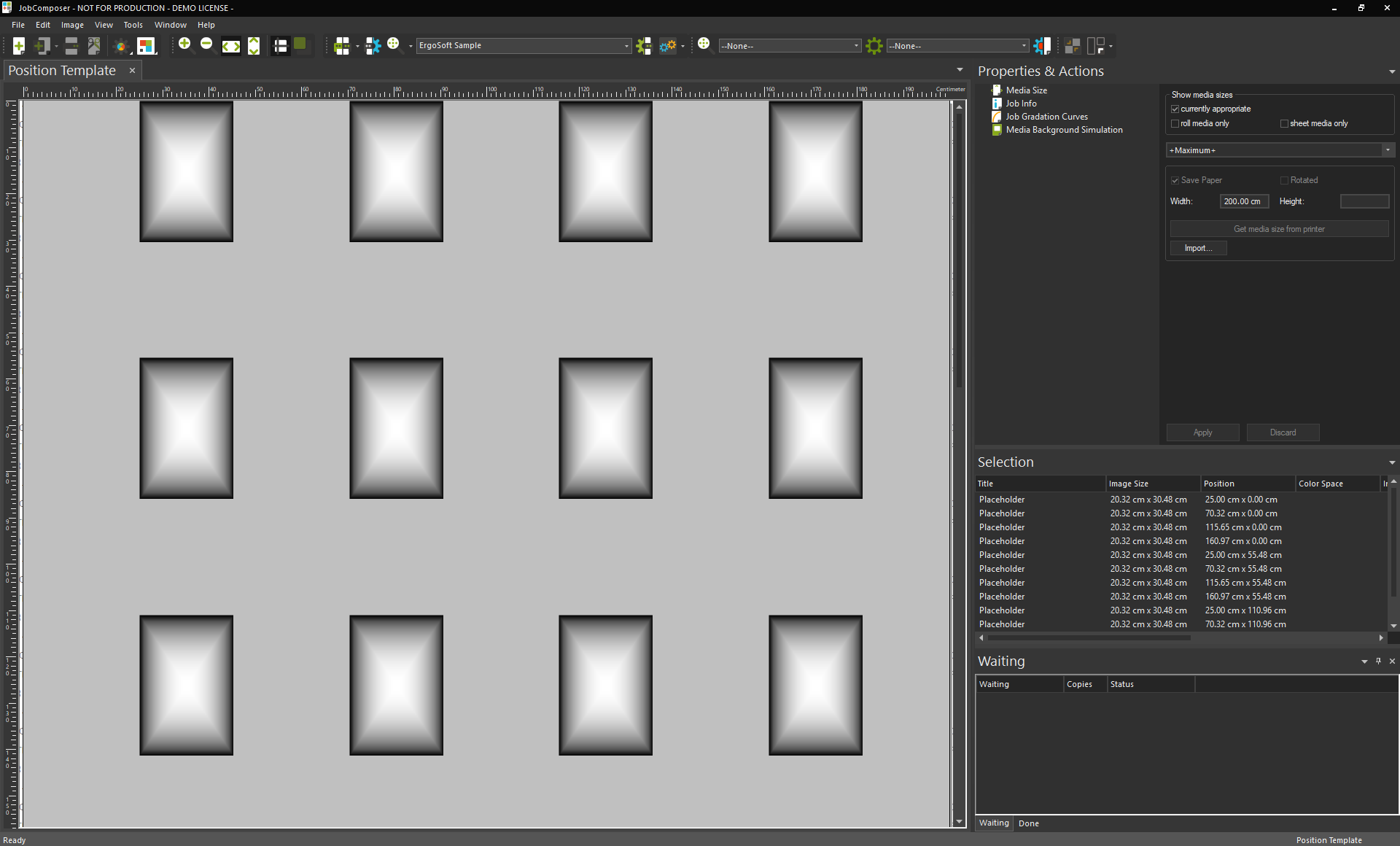Open the Tools menu
Screen dimensions: 1400x846
pos(133,25)
